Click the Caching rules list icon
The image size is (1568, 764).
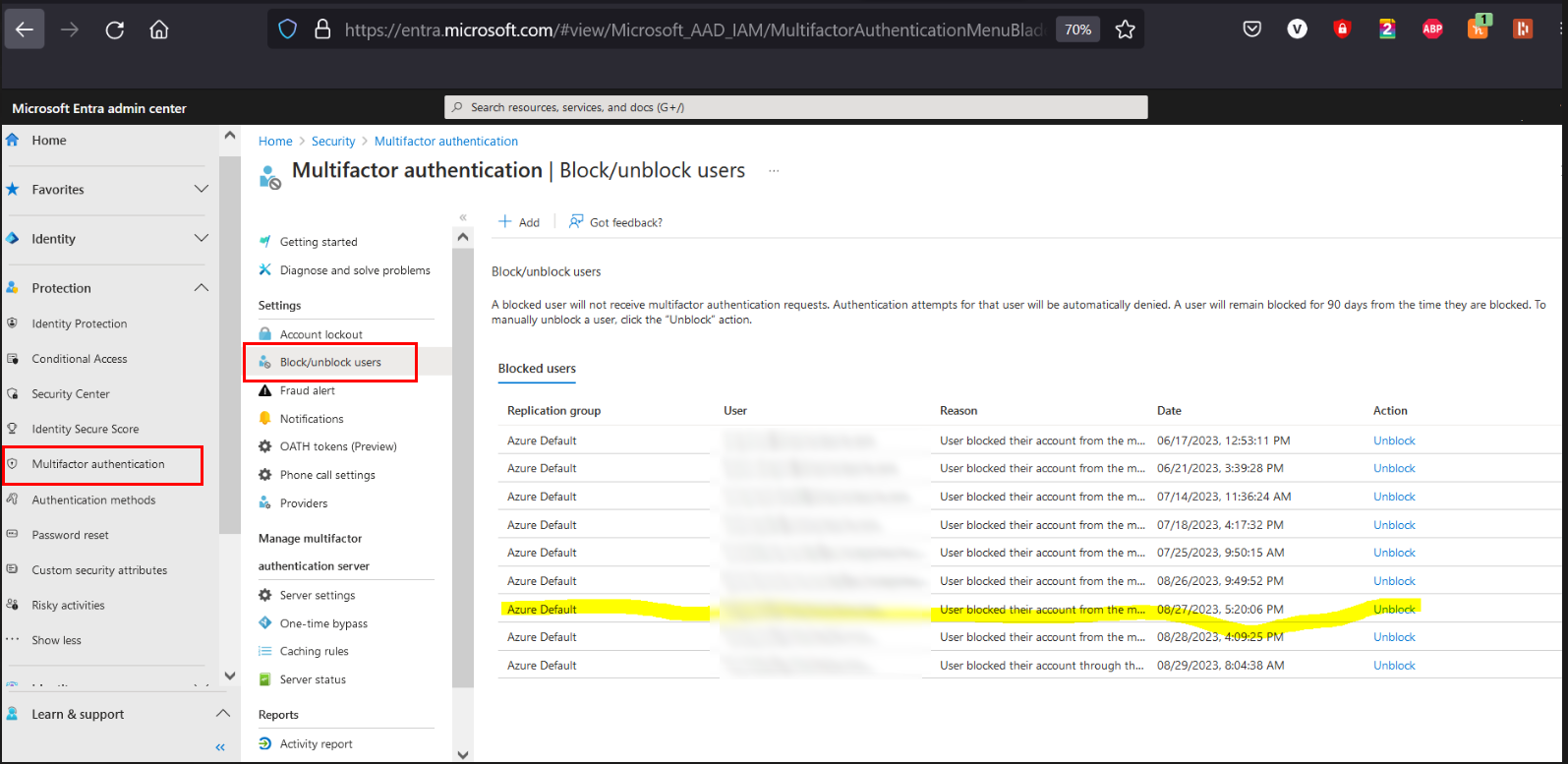click(x=264, y=651)
